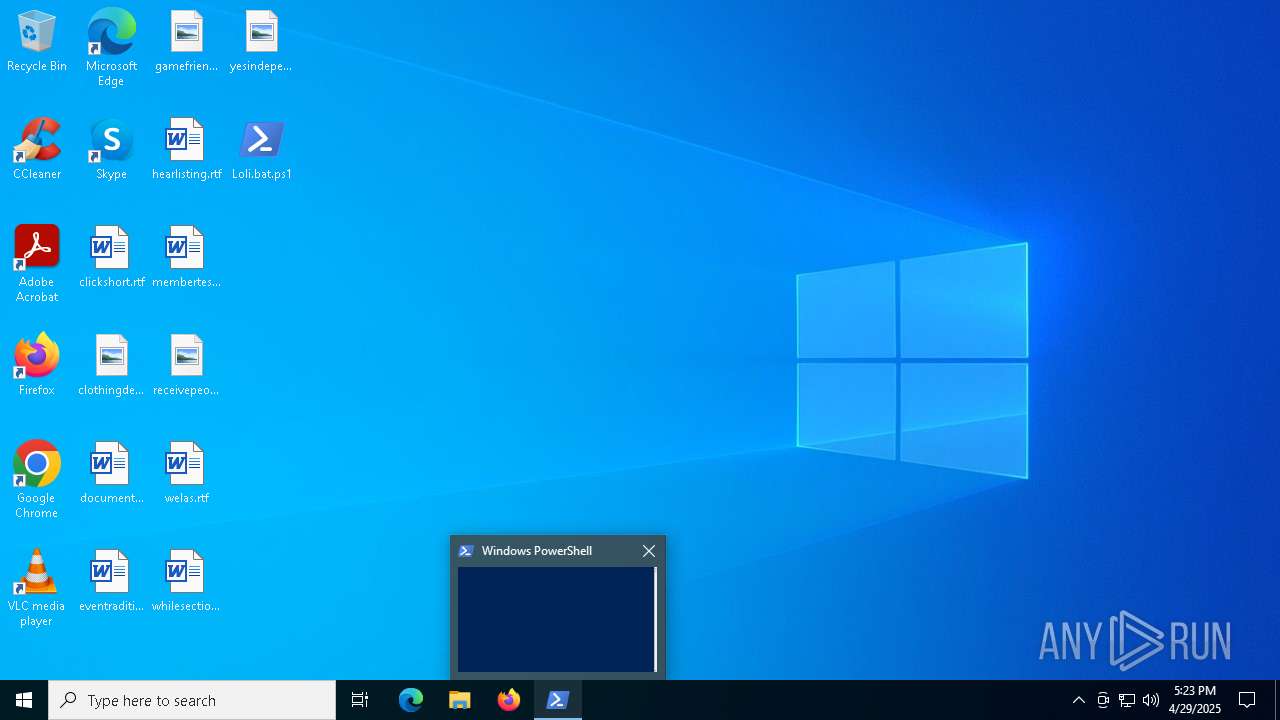
Task: Select the gamefrien... image file icon
Action: [186, 42]
